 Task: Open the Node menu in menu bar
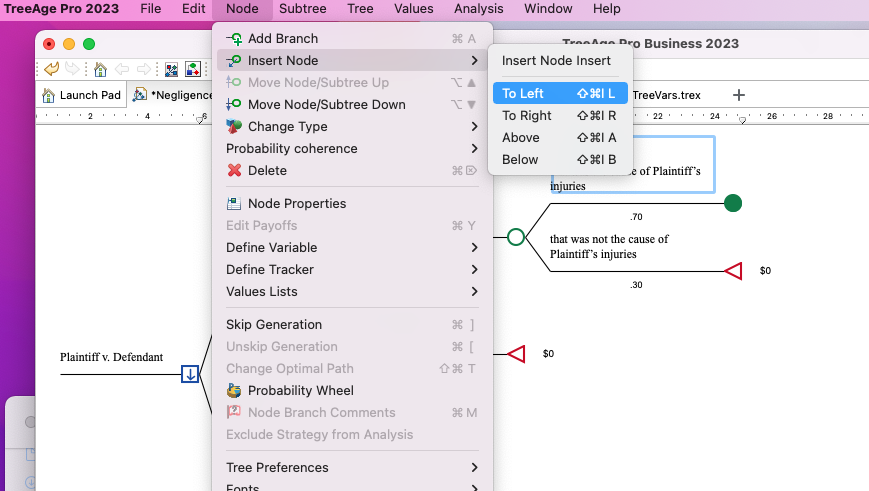(242, 9)
